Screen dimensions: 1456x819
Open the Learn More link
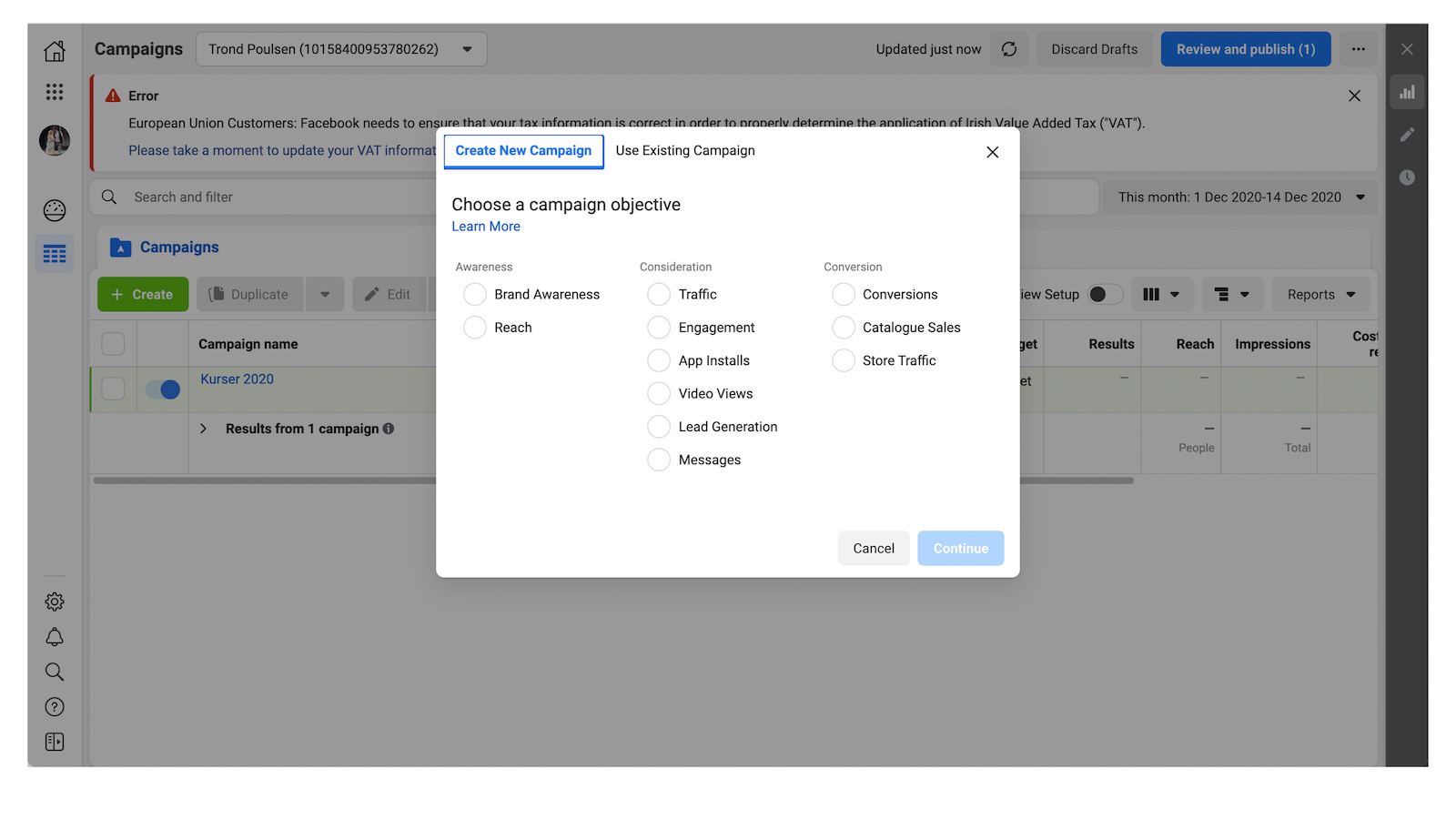coord(486,227)
